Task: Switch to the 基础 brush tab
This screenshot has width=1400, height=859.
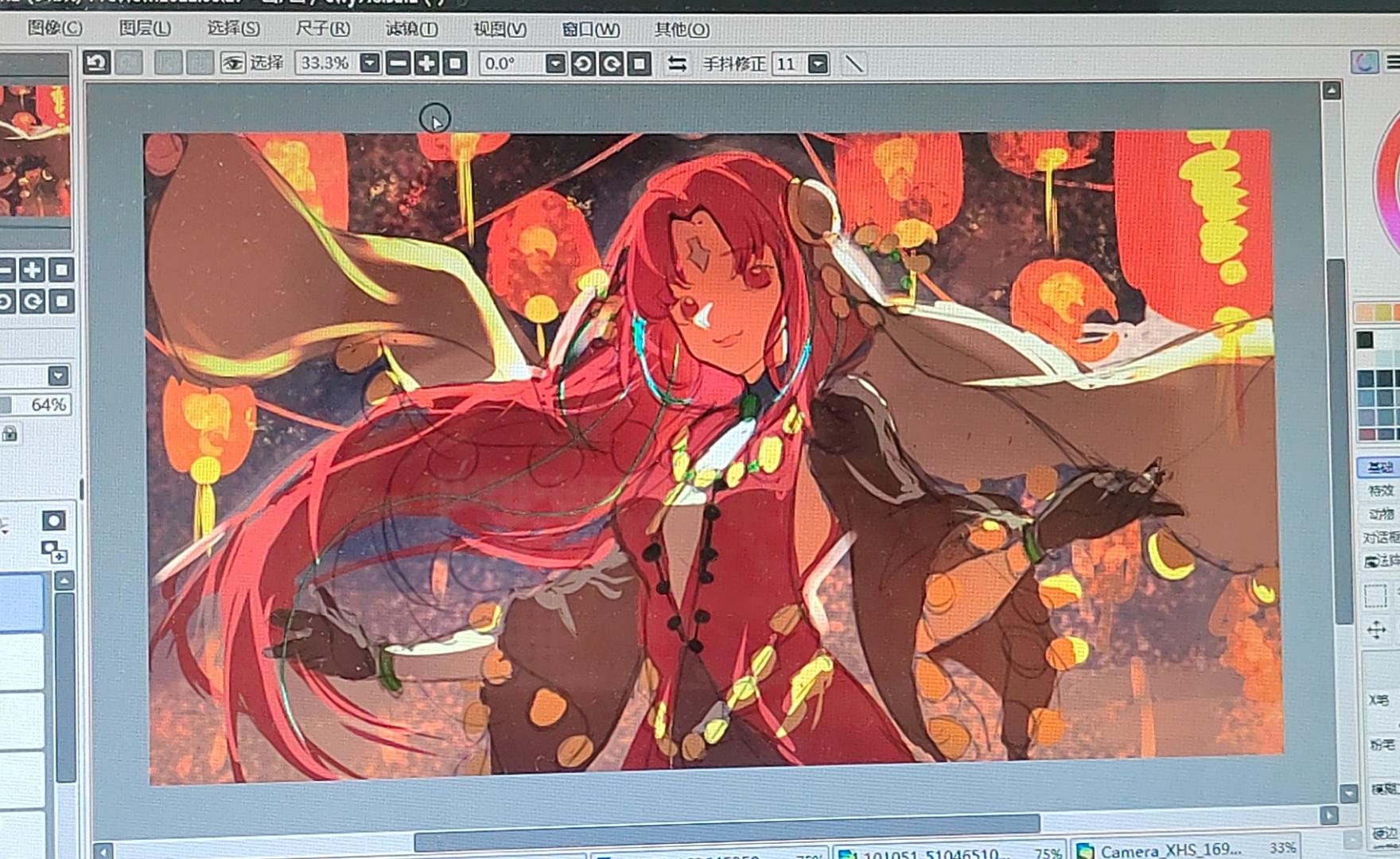Action: click(x=1379, y=467)
